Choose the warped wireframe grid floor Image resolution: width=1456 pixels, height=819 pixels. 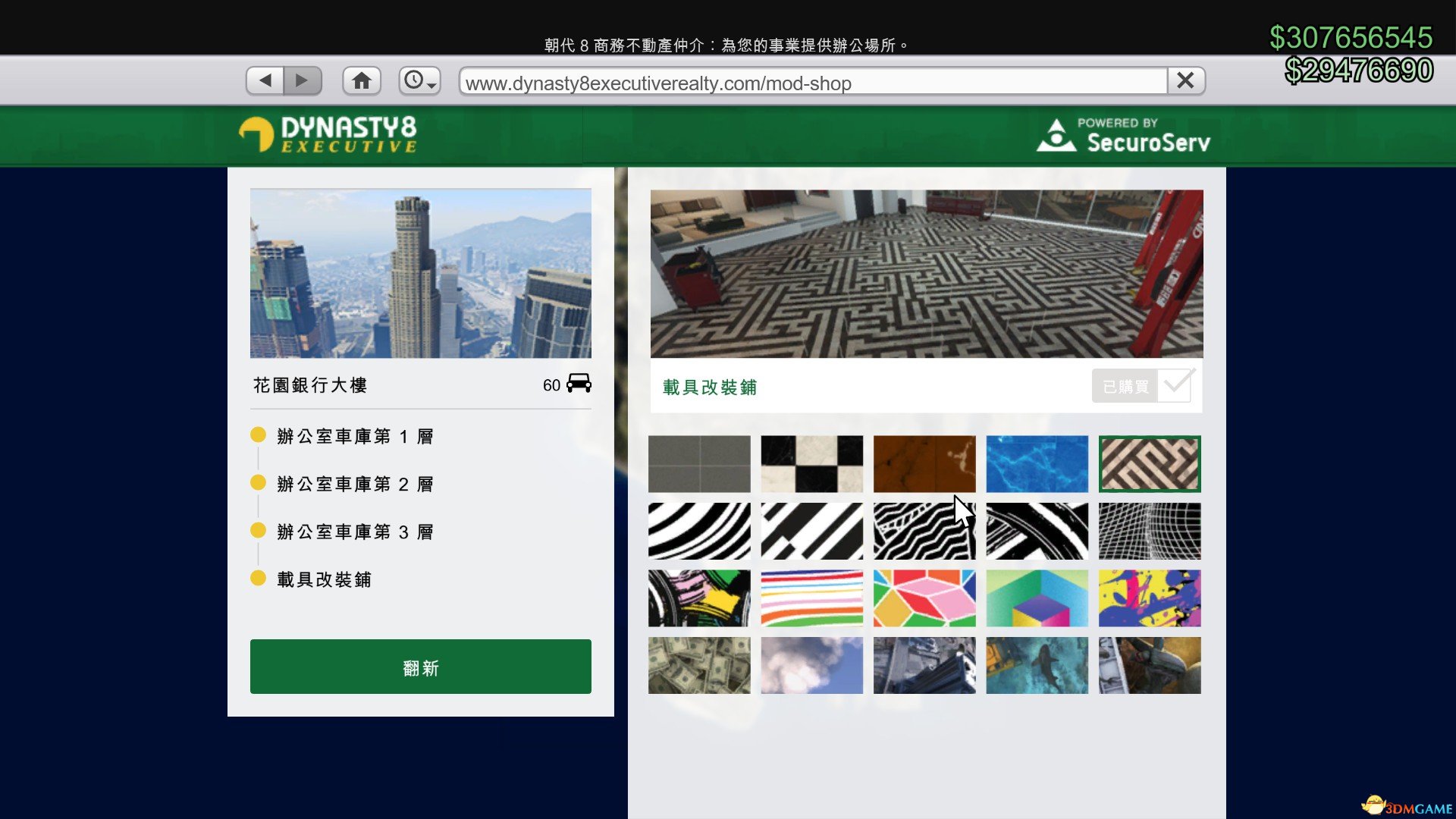(1150, 531)
